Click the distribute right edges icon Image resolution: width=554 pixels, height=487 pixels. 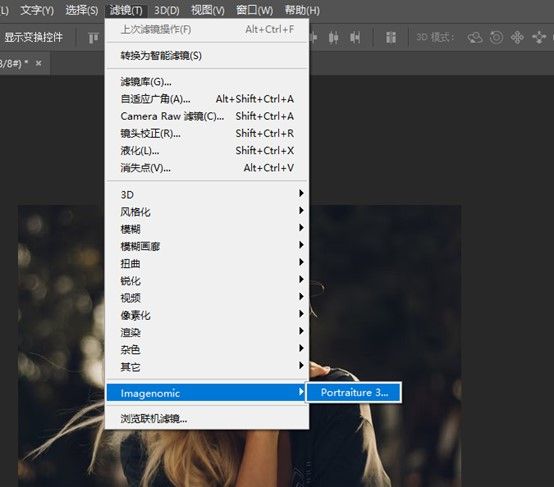coord(355,37)
